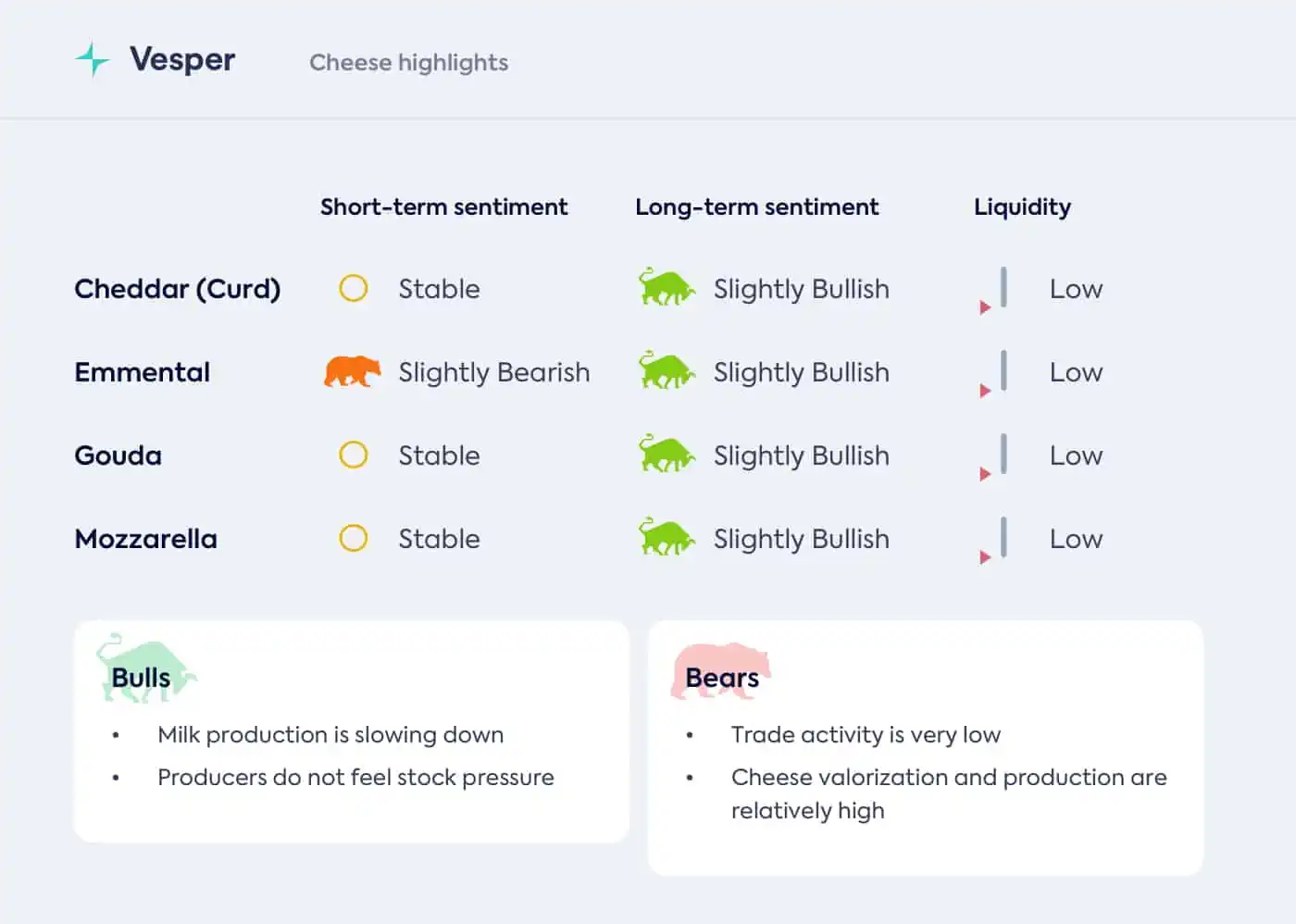The height and width of the screenshot is (924, 1296).
Task: Click the pink bear in Bears card
Action: pos(721,670)
